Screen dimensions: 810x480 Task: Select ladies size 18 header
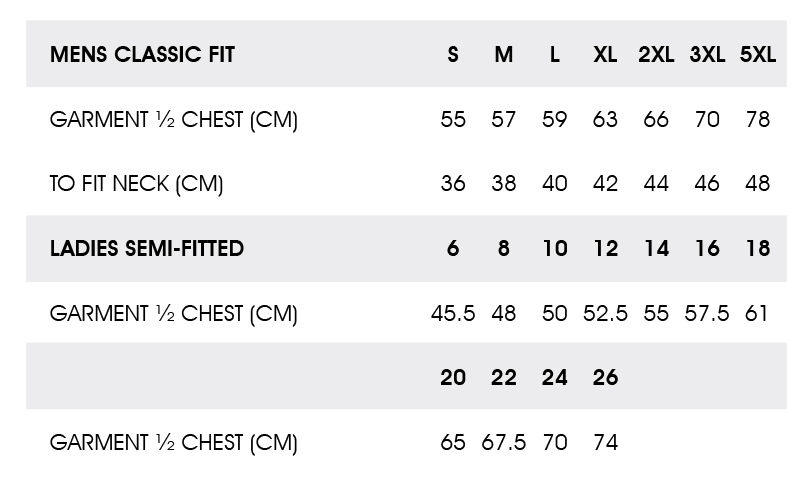(758, 249)
